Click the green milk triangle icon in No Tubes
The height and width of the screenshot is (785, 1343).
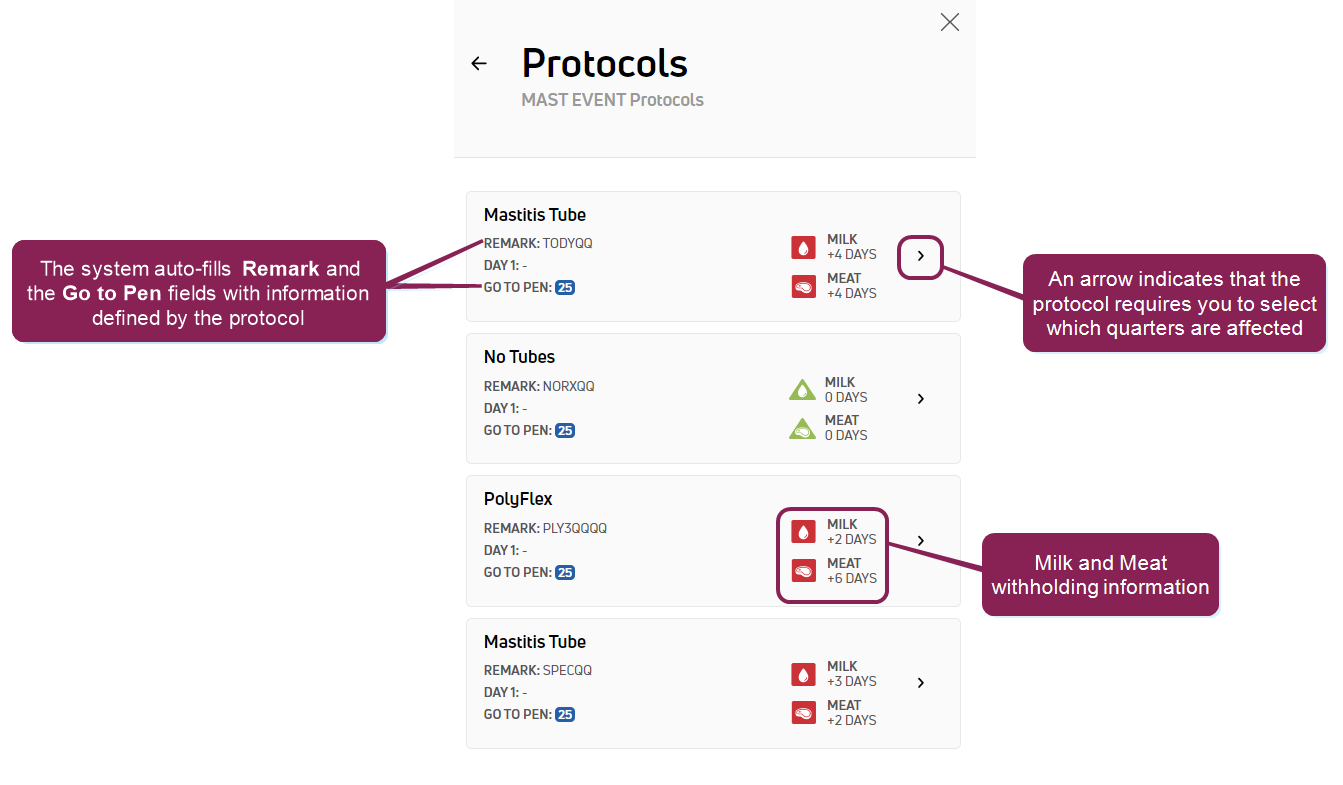point(802,390)
